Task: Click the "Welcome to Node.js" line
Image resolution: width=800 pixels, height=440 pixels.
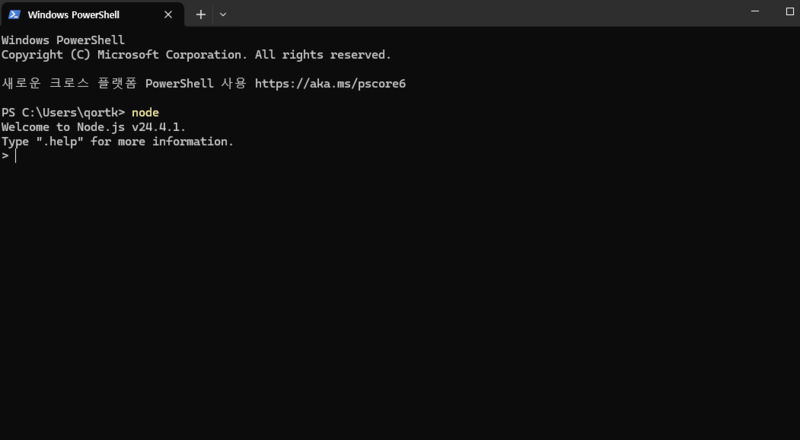Action: pos(94,127)
